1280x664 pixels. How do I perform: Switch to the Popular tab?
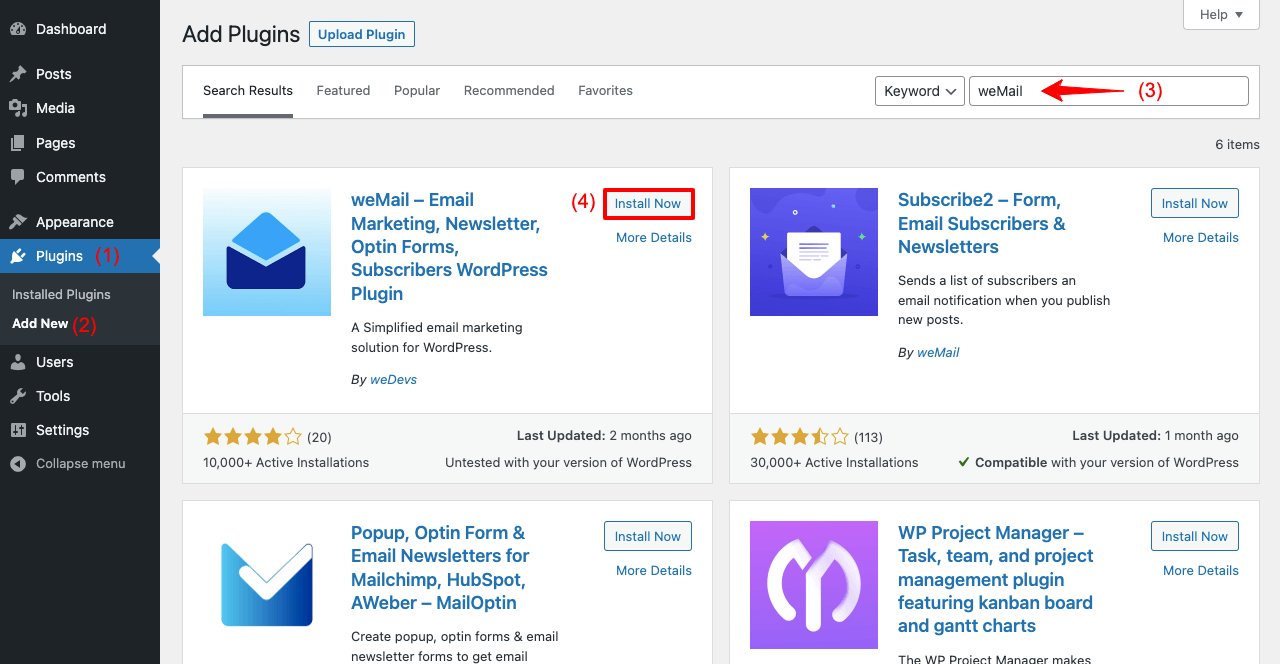(x=417, y=91)
